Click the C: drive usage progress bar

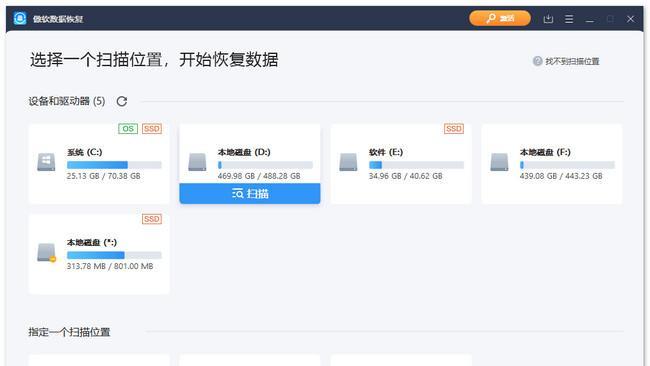(x=114, y=165)
